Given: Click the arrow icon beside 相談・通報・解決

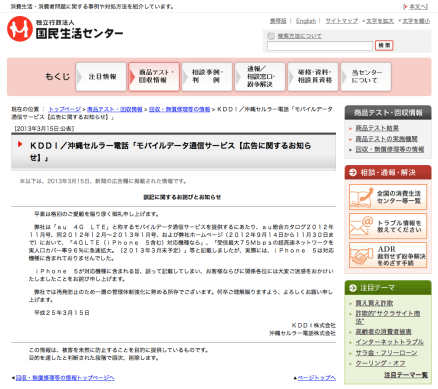Looking at the screenshot, I should tap(352, 172).
